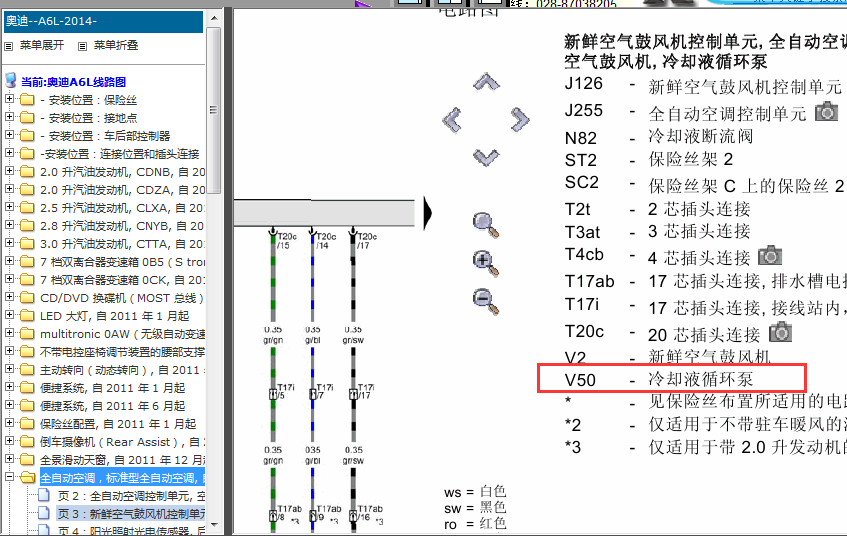The width and height of the screenshot is (847, 536).
Task: Select 安装位置：连接位置和插头连接 tree item
Action: pyautogui.click(x=119, y=154)
